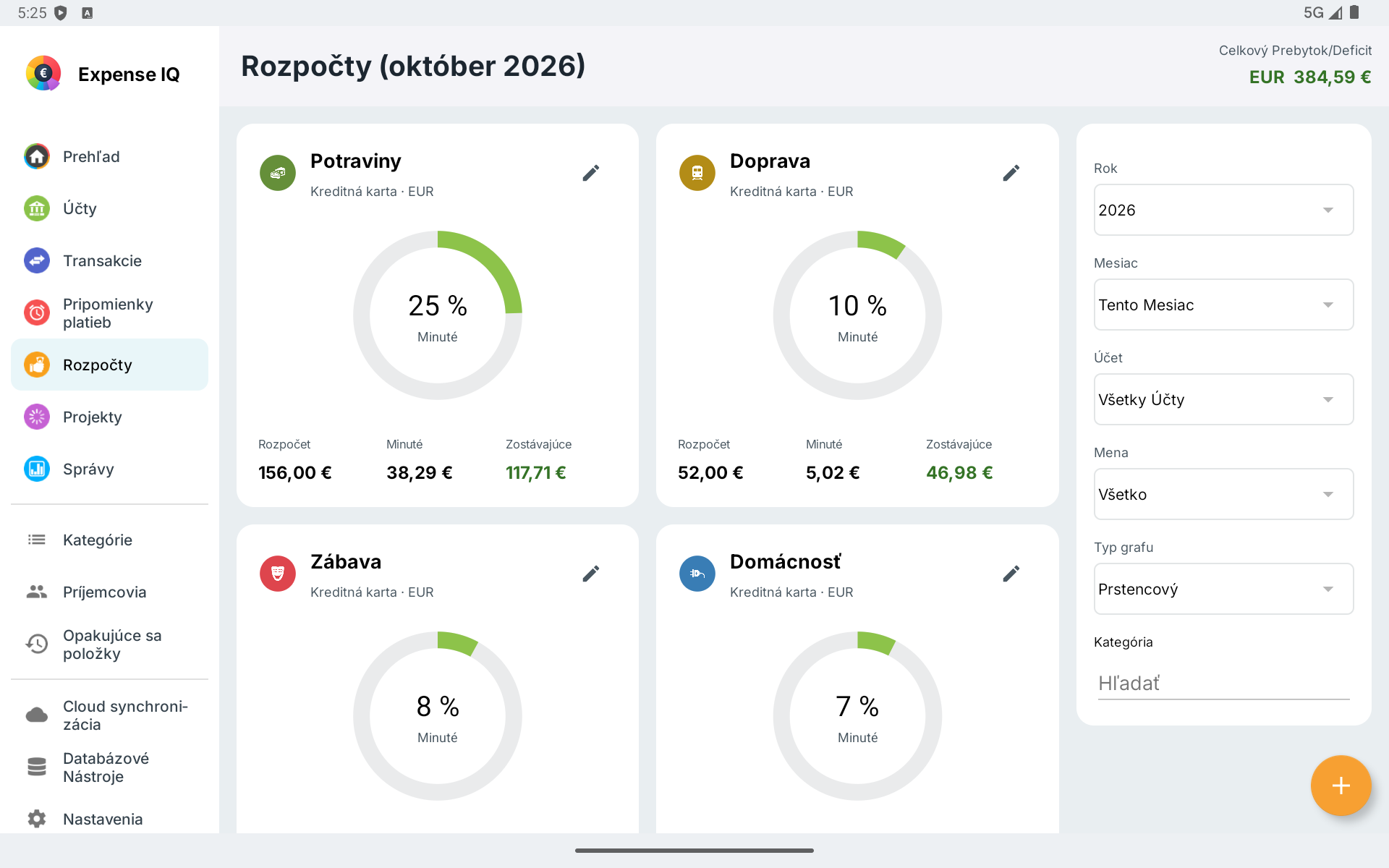Click the Databázové Nástroje database icon
The width and height of the screenshot is (1389, 868).
(37, 767)
